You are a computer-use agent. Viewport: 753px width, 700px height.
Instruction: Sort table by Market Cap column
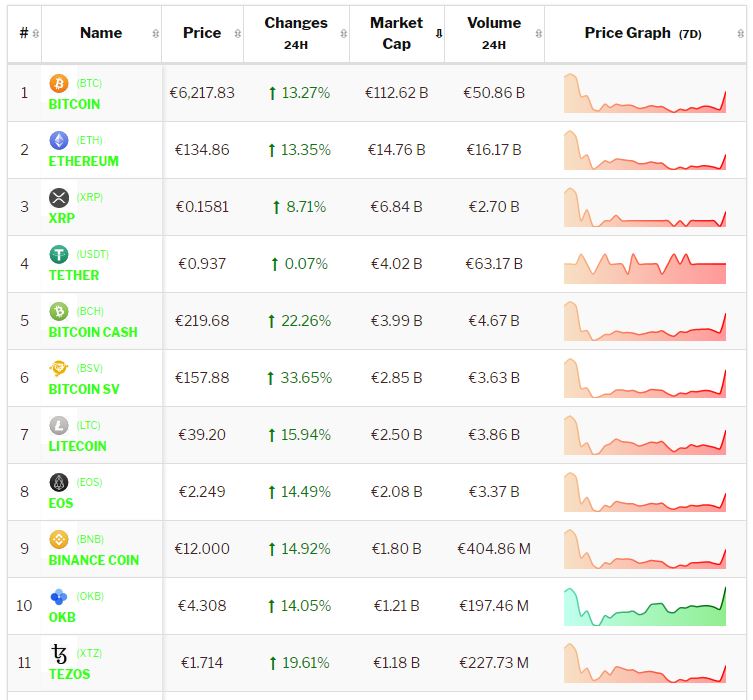click(x=397, y=33)
